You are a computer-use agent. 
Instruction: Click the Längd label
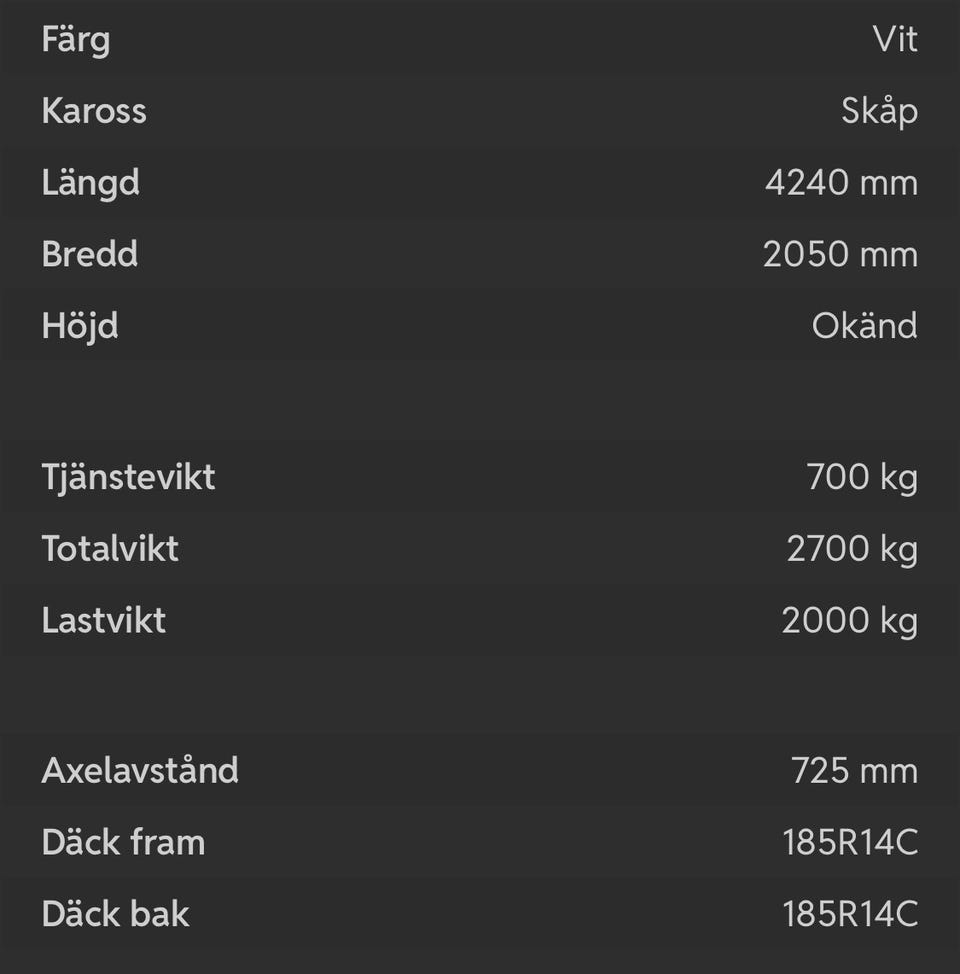tap(90, 183)
